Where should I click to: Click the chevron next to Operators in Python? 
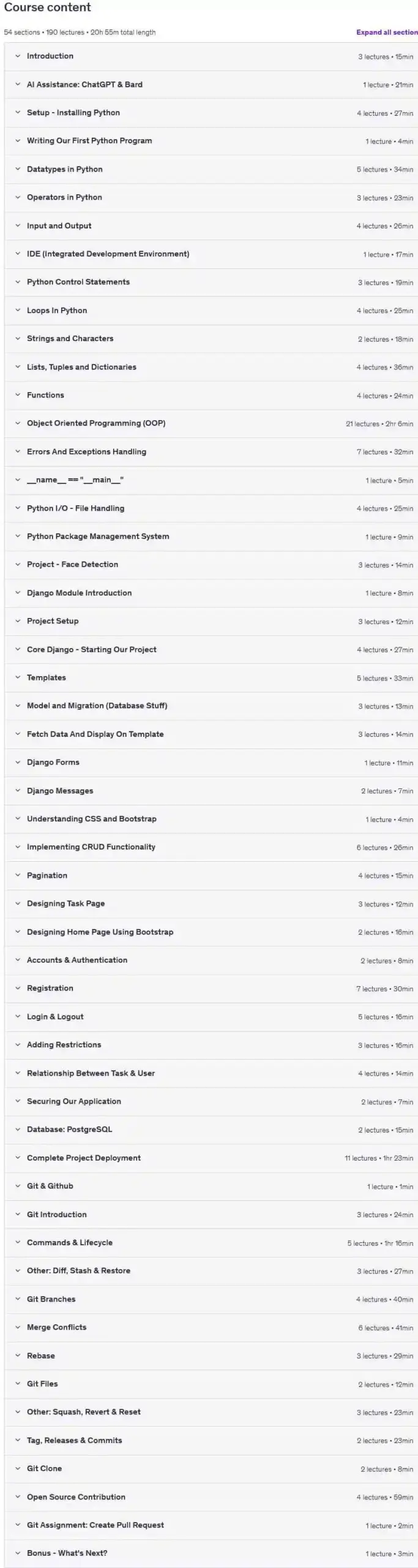(18, 197)
